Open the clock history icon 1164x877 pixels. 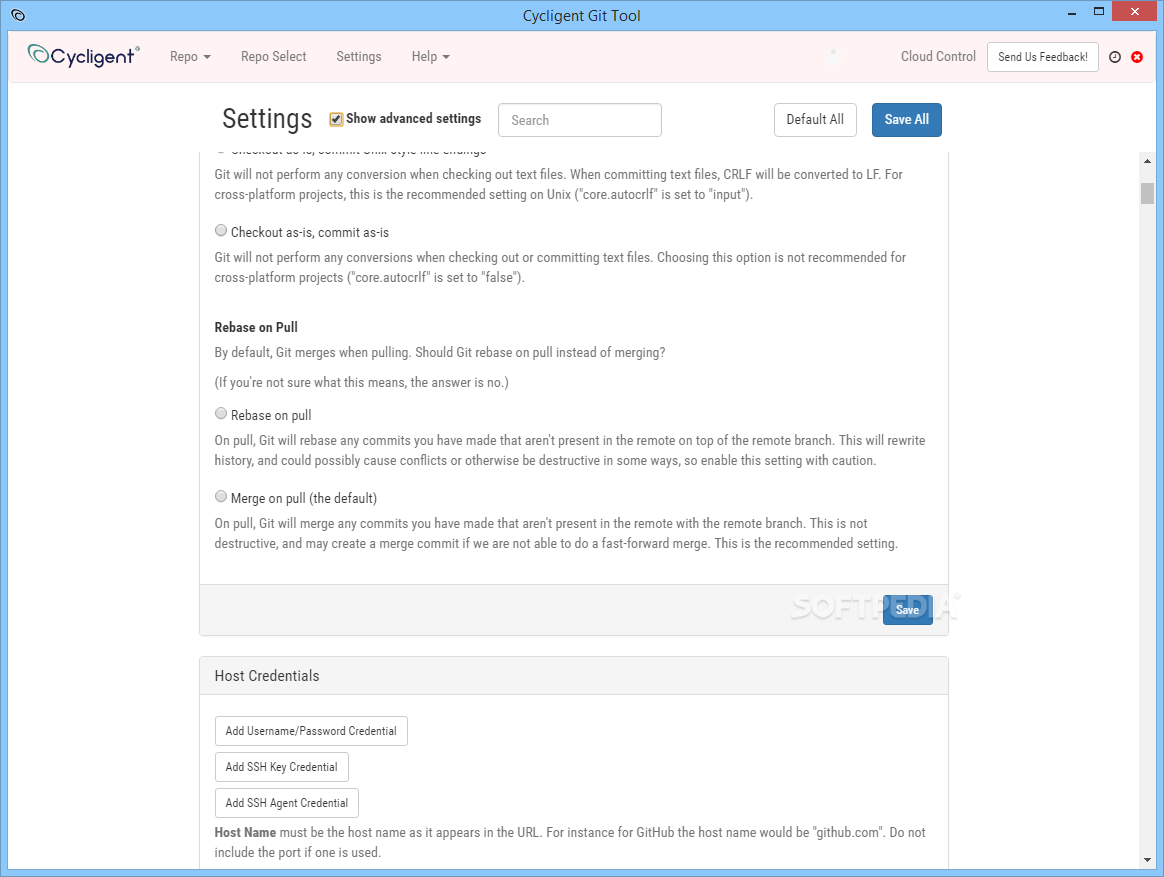click(x=1114, y=57)
